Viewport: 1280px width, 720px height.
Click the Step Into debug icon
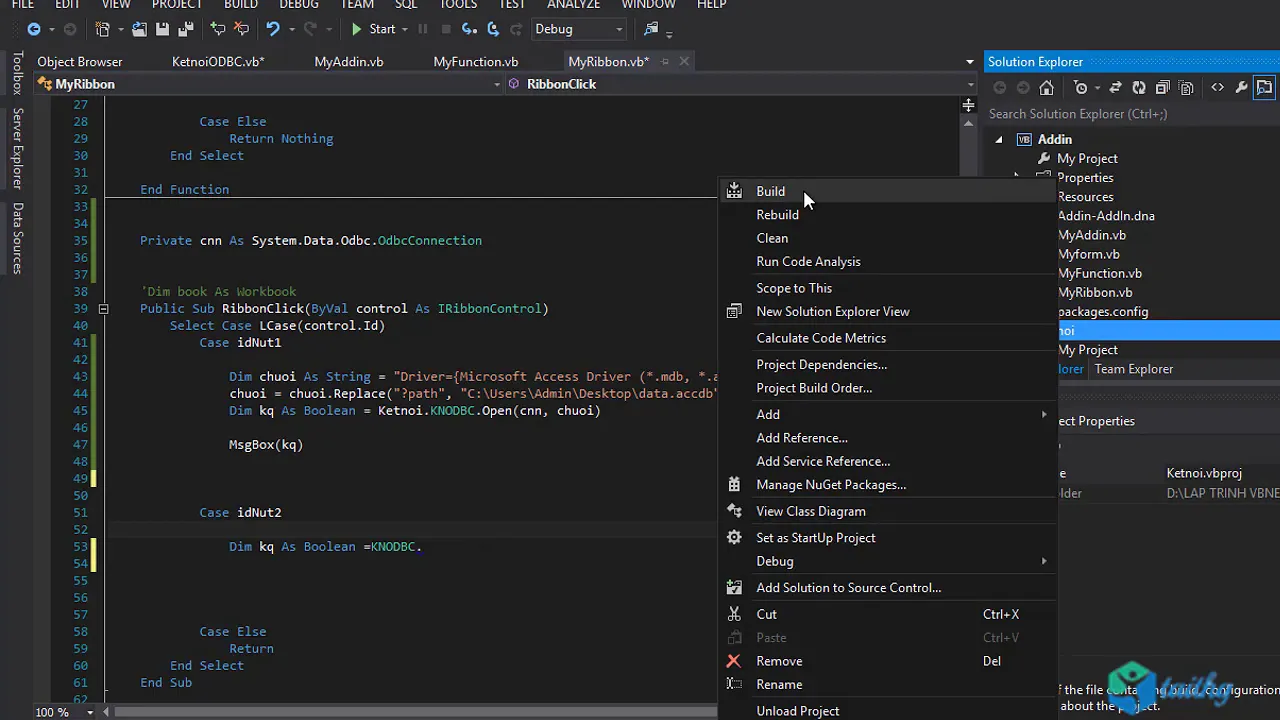(468, 29)
